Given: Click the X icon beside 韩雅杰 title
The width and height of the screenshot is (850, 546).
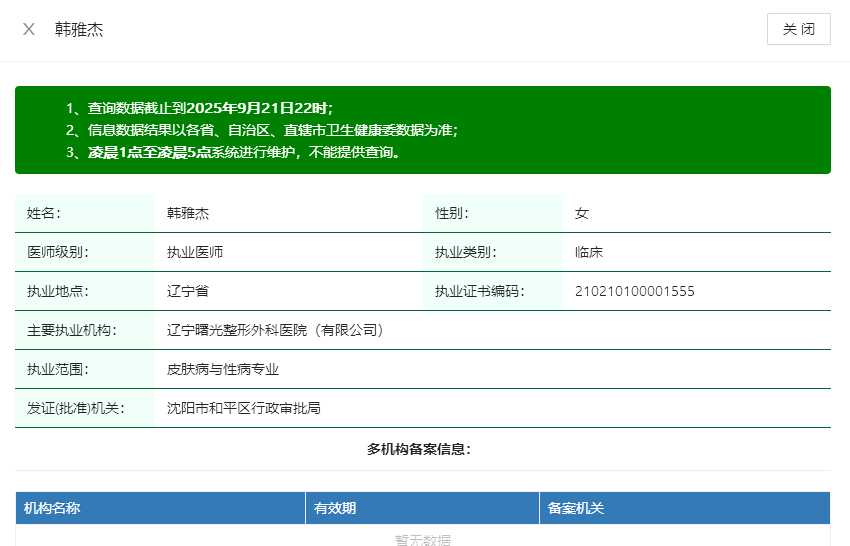Looking at the screenshot, I should click(x=29, y=29).
